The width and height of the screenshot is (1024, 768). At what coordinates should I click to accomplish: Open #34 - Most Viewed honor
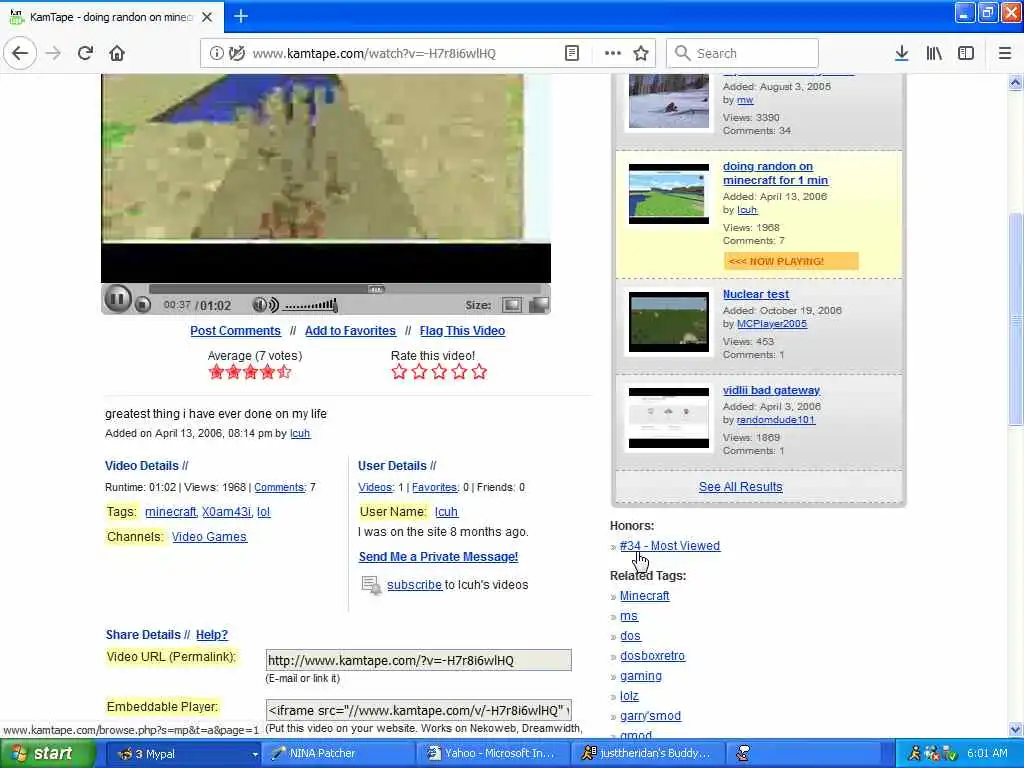(670, 546)
